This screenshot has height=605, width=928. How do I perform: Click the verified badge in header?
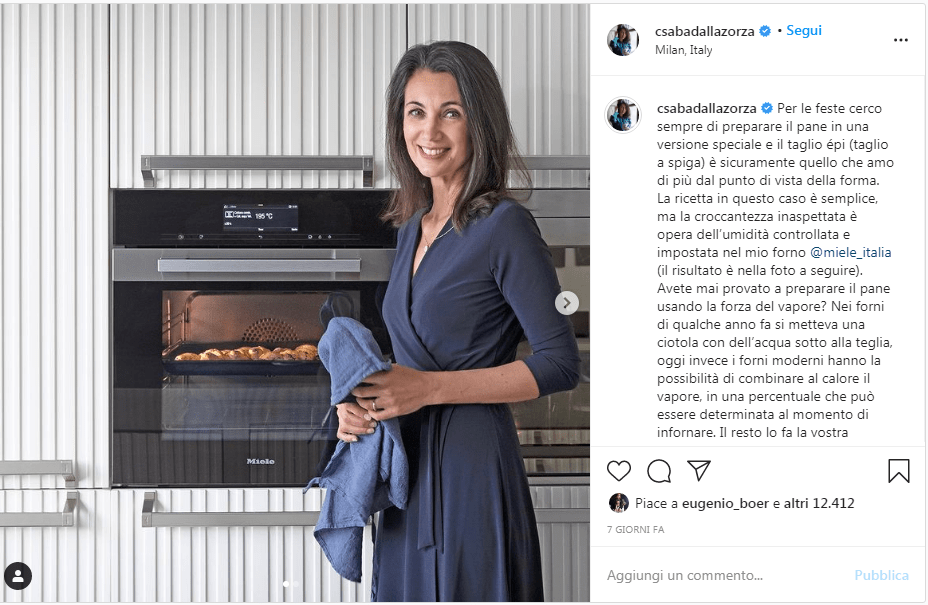tap(765, 31)
